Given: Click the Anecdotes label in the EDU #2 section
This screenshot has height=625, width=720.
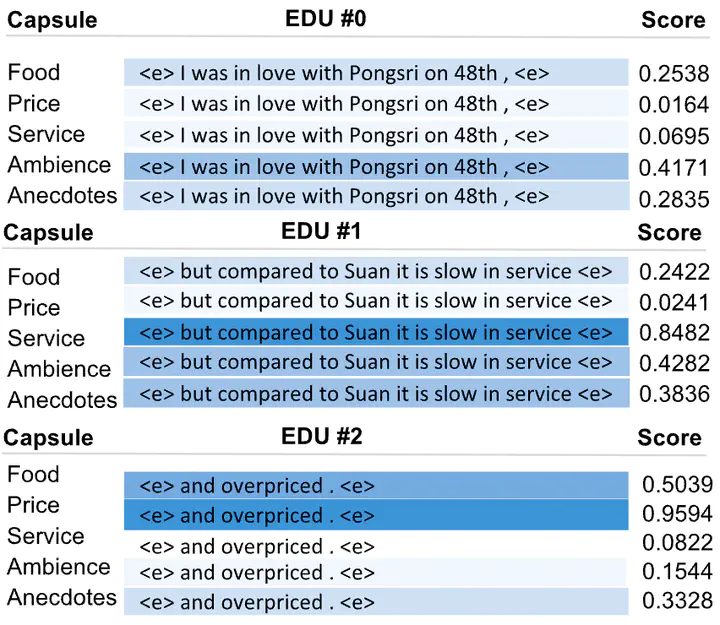Looking at the screenshot, I should coord(62,598).
